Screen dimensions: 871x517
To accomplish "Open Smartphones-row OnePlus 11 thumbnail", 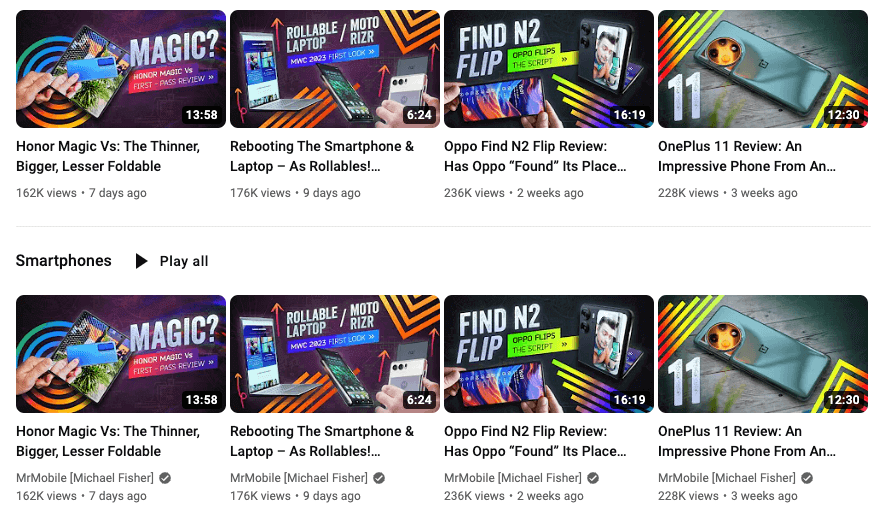I will pos(763,354).
